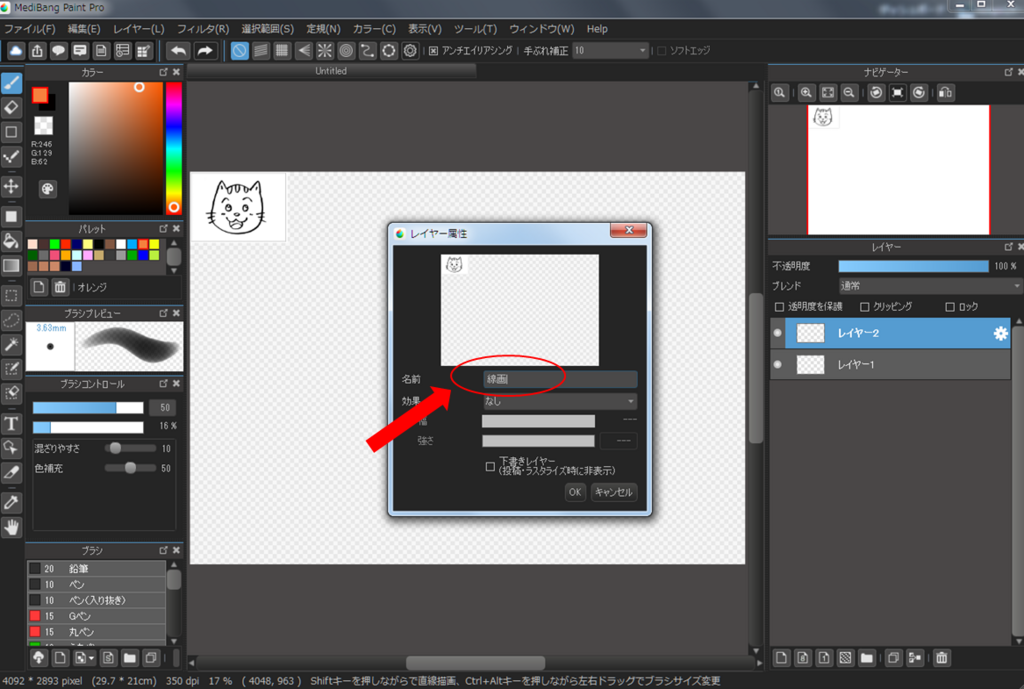Select the Lasso tool

11,320
